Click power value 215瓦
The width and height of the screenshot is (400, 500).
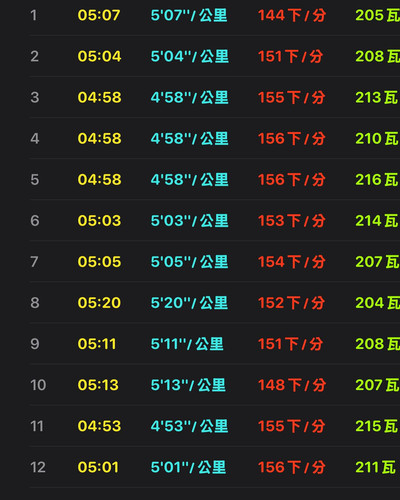tap(377, 426)
